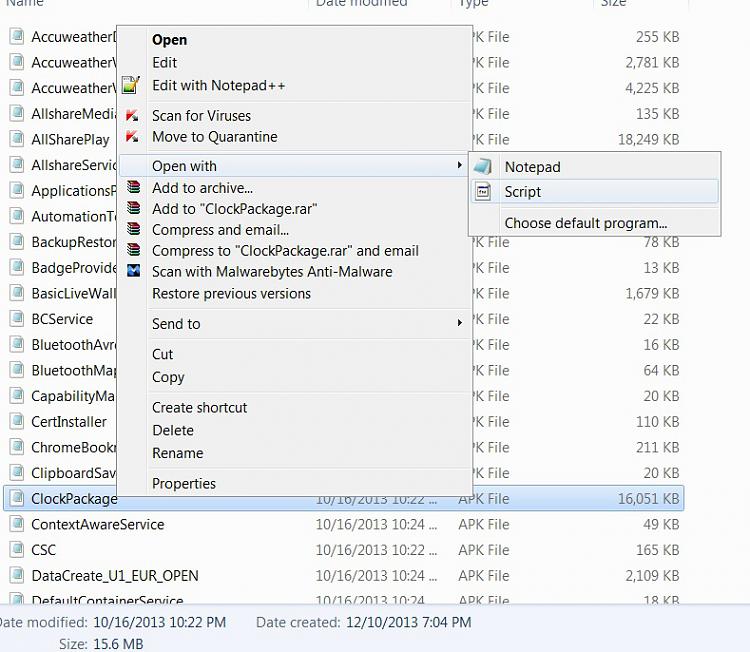750x652 pixels.
Task: Click WinRAR icon beside Compress to "ClockPackage.rar" and email
Action: [x=133, y=250]
